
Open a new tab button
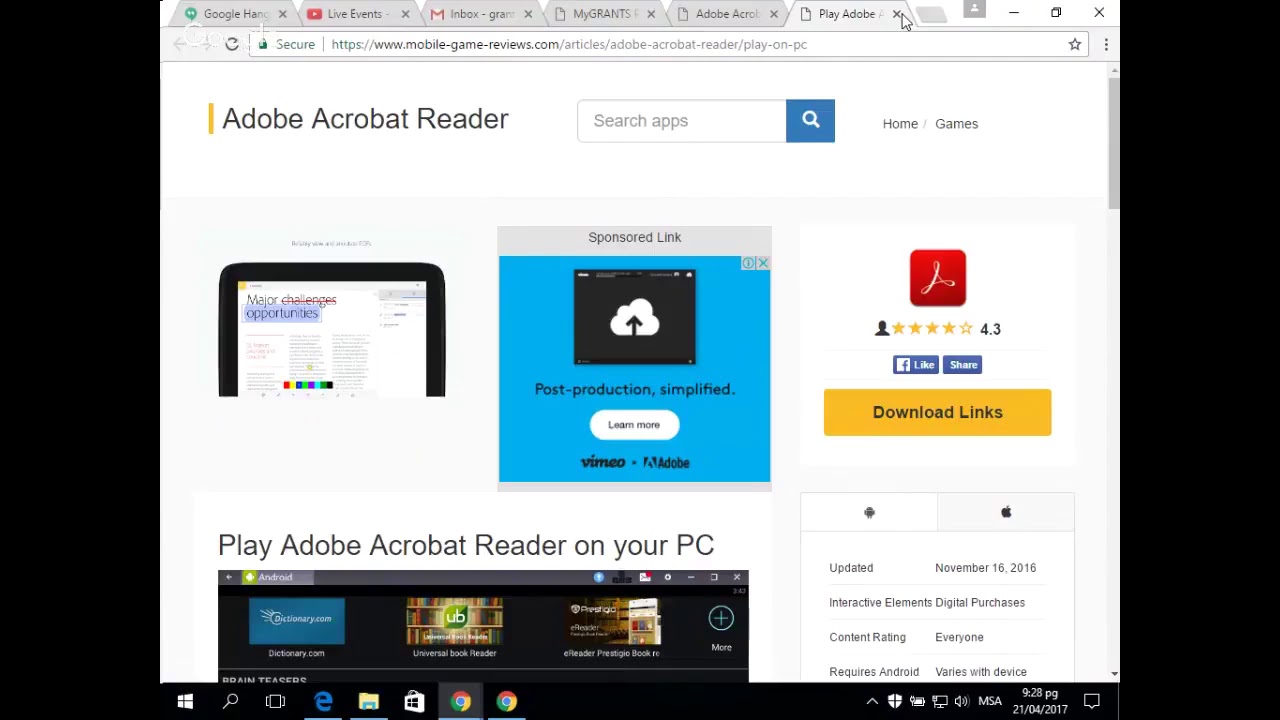click(931, 15)
